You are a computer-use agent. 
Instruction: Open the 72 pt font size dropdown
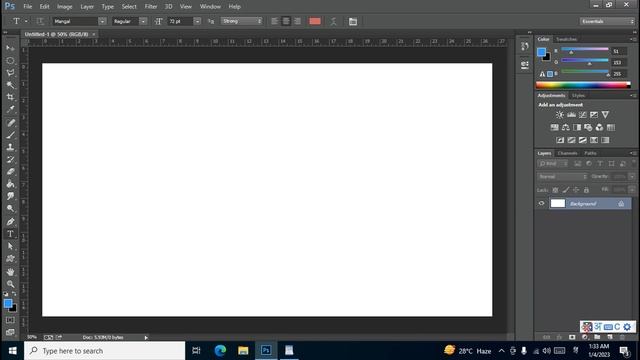tap(197, 21)
